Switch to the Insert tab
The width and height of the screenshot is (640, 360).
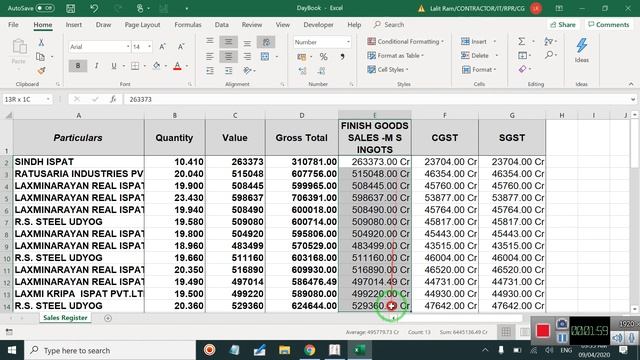(x=74, y=24)
